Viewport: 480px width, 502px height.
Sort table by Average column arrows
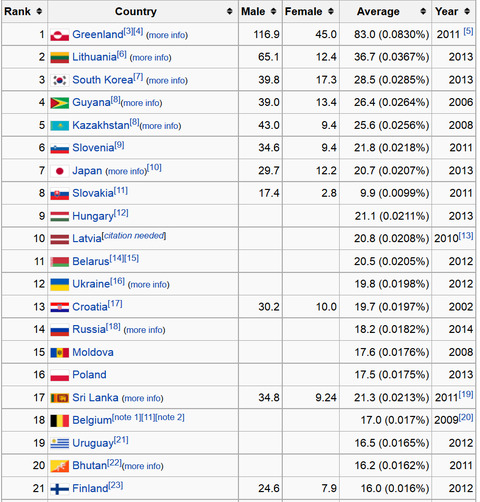click(423, 11)
